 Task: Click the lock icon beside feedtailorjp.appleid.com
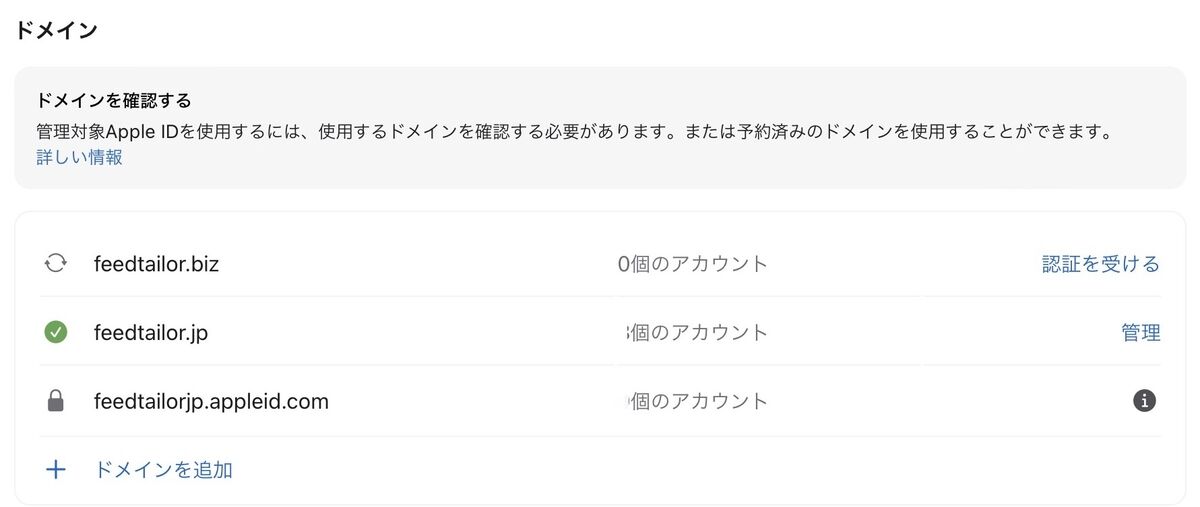(56, 401)
